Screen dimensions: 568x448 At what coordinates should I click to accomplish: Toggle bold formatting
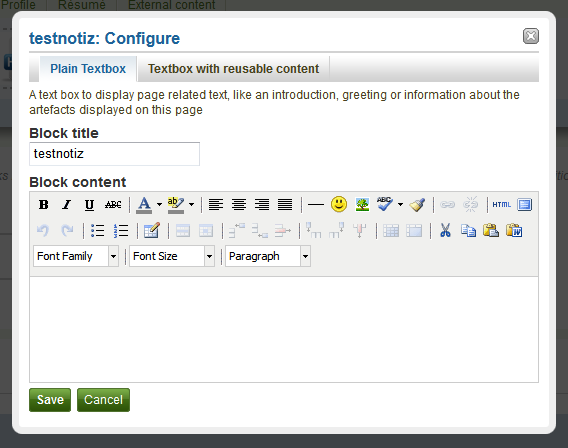pyautogui.click(x=43, y=205)
